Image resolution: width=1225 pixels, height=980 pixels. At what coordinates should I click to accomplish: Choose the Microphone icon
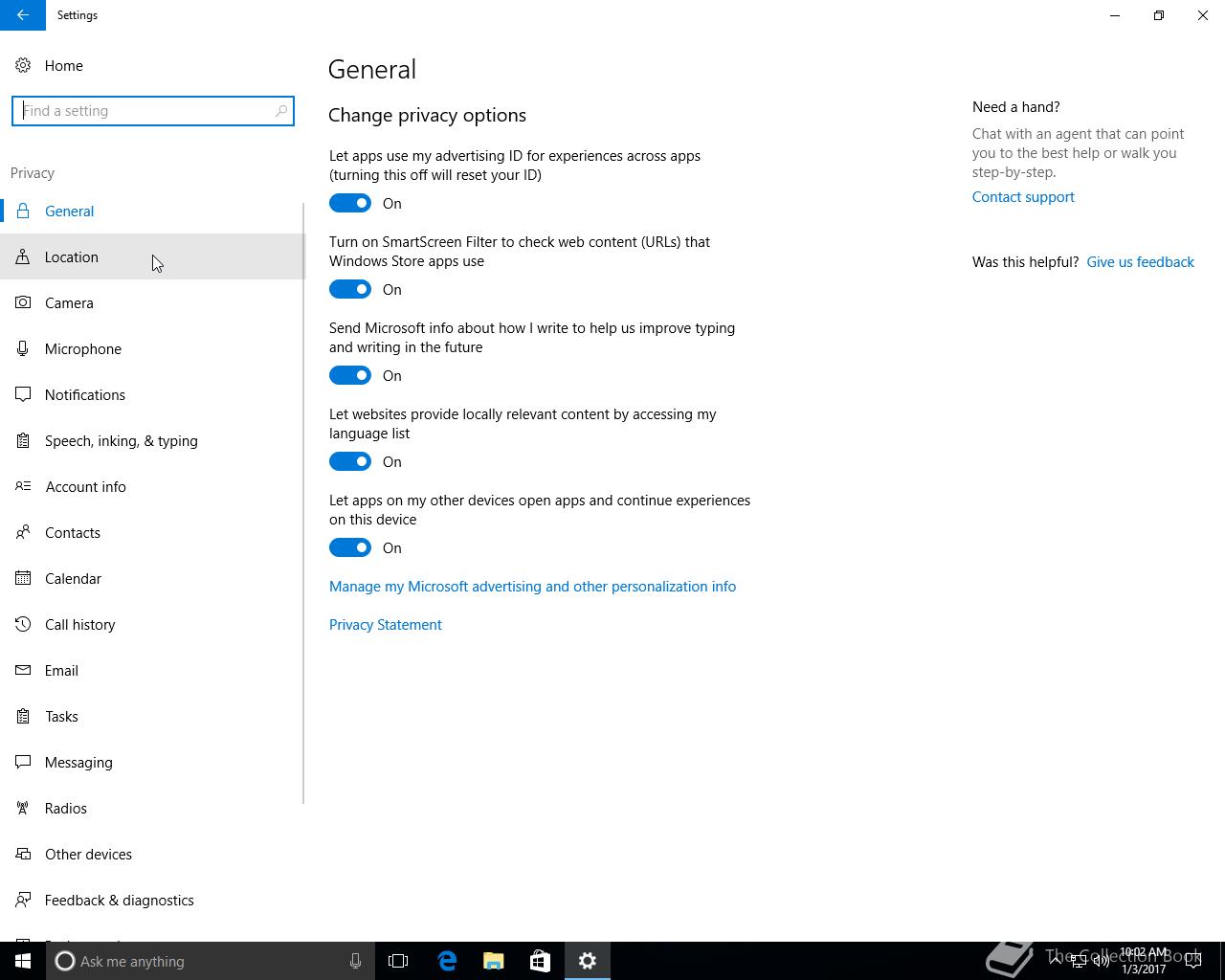click(x=23, y=348)
